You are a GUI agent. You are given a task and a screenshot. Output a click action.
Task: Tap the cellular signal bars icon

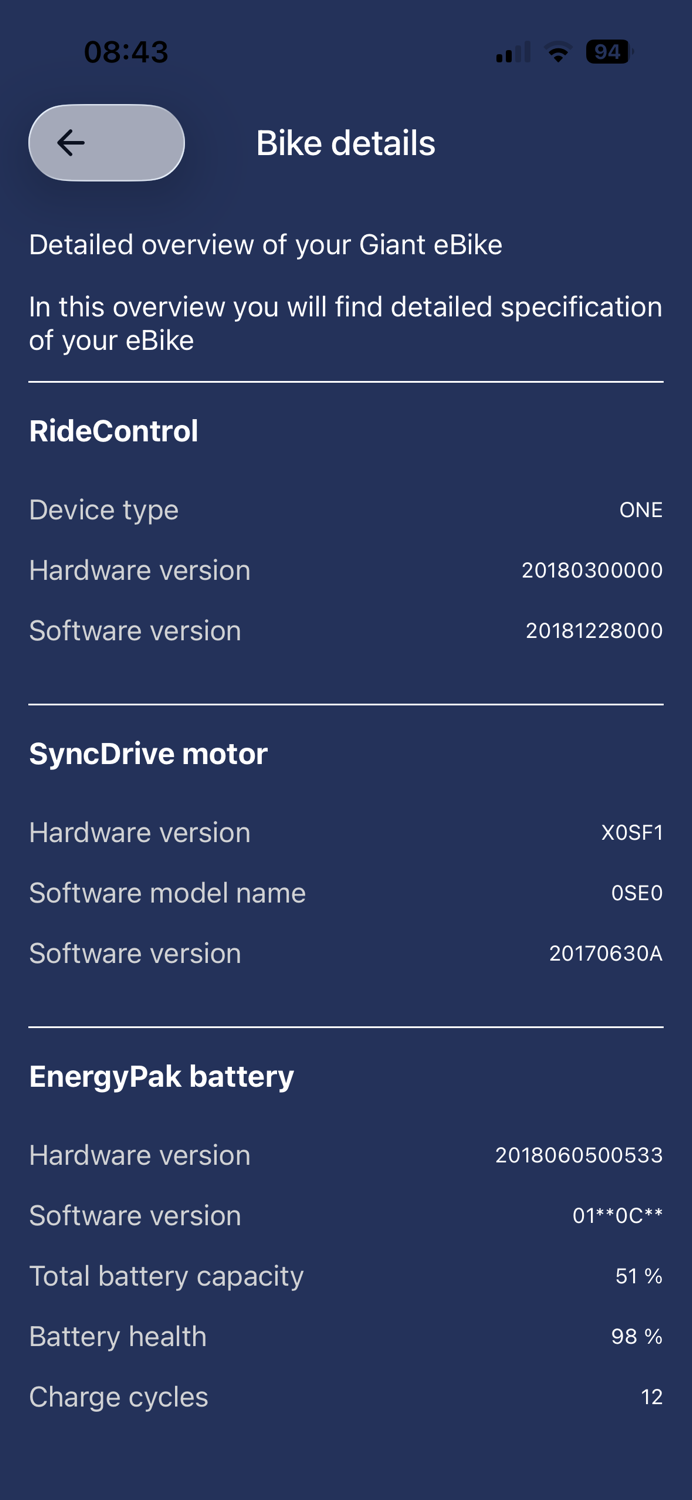[x=513, y=53]
